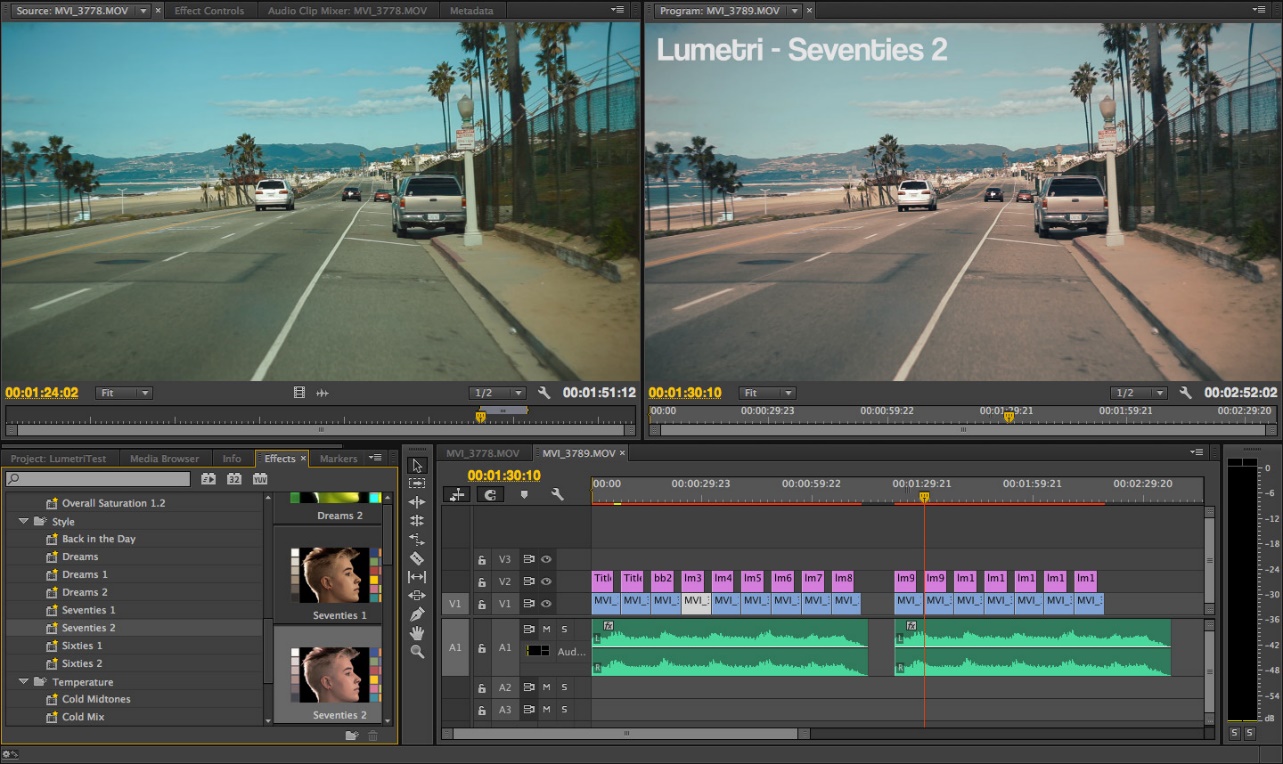Select the Slide tool
Image resolution: width=1283 pixels, height=764 pixels.
(x=417, y=595)
